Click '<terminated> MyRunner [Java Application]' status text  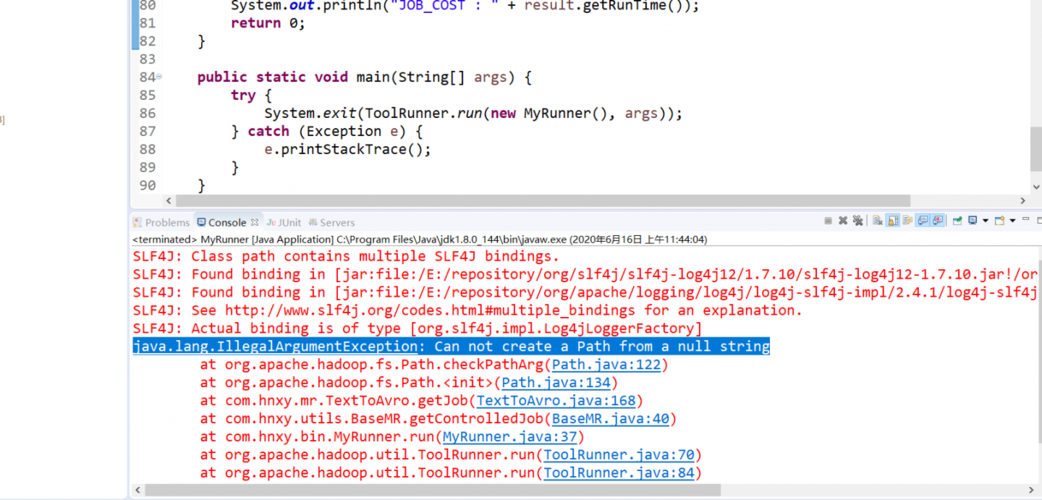pyautogui.click(x=233, y=239)
